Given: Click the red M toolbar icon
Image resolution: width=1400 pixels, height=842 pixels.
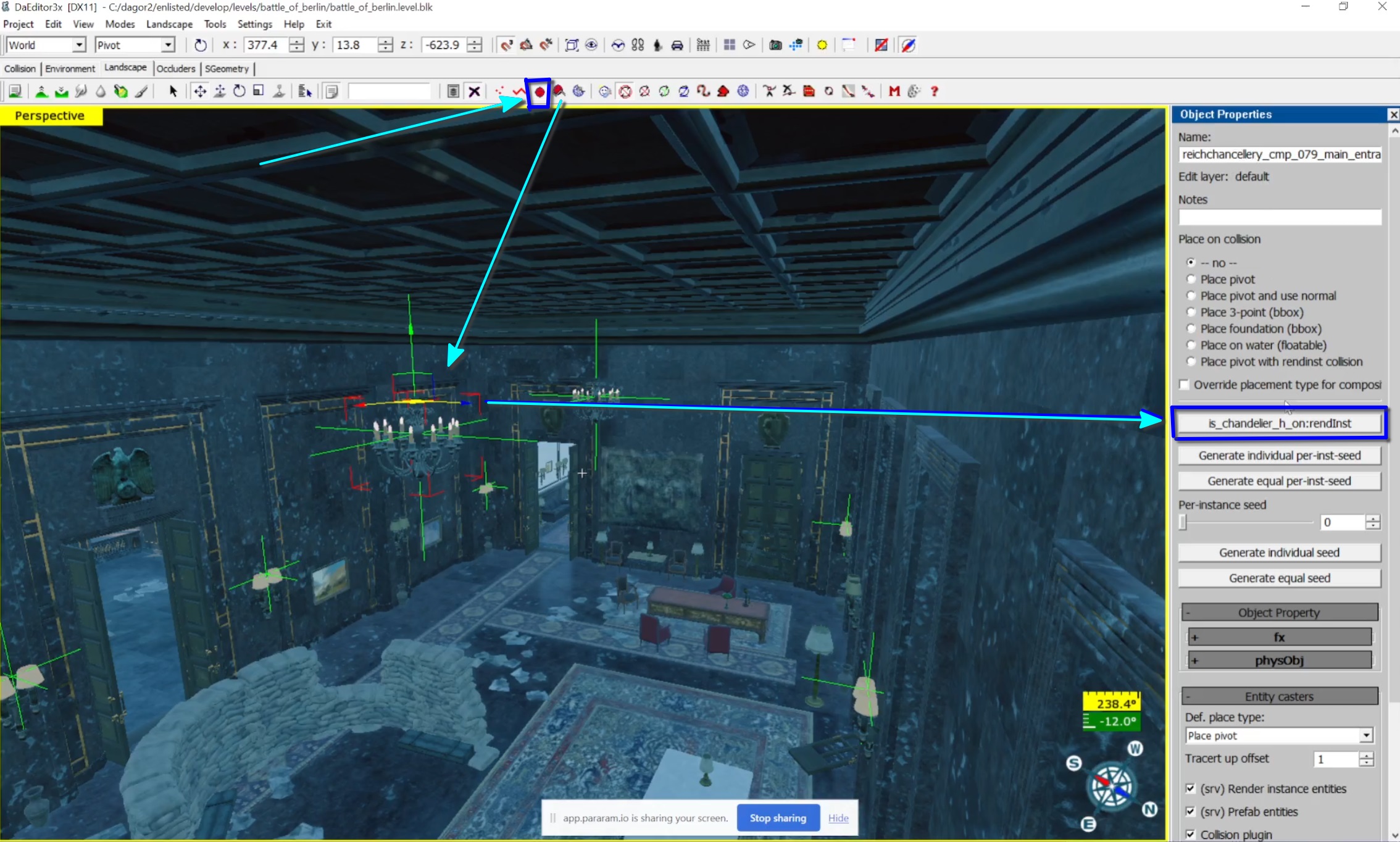Looking at the screenshot, I should click(x=894, y=91).
